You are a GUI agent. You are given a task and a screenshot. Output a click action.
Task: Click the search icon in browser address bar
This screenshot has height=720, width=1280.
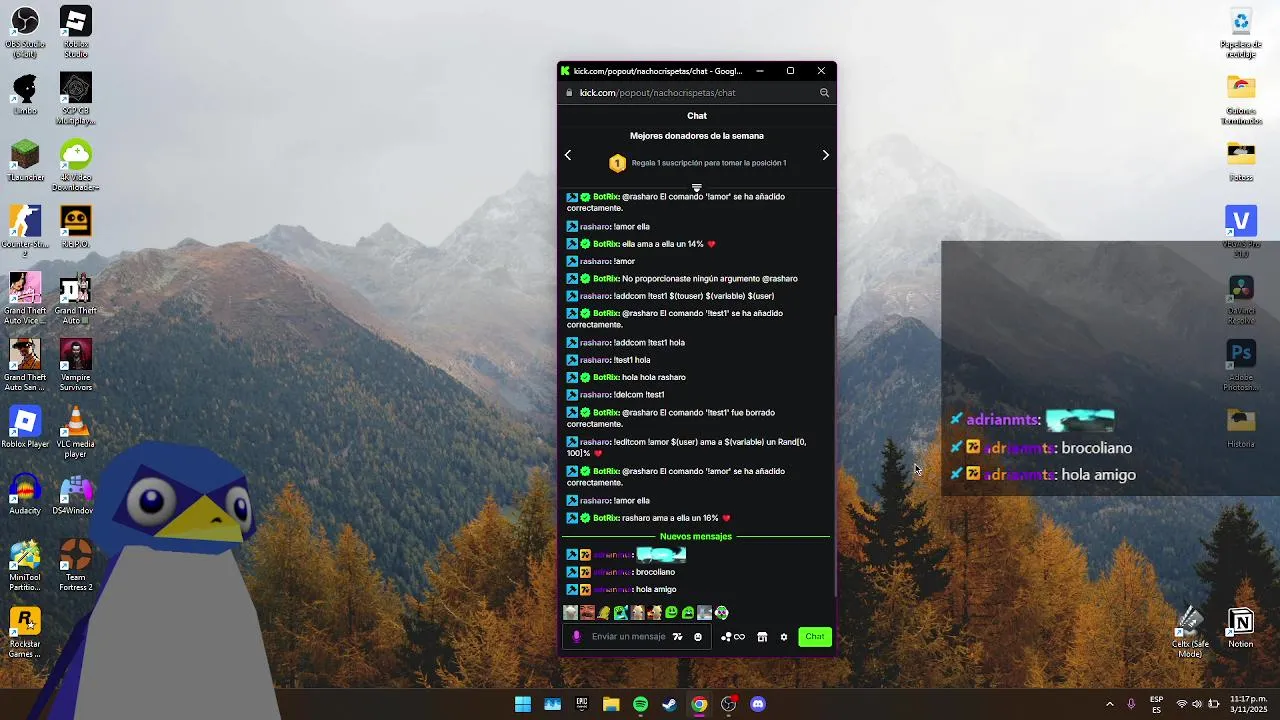pos(824,93)
